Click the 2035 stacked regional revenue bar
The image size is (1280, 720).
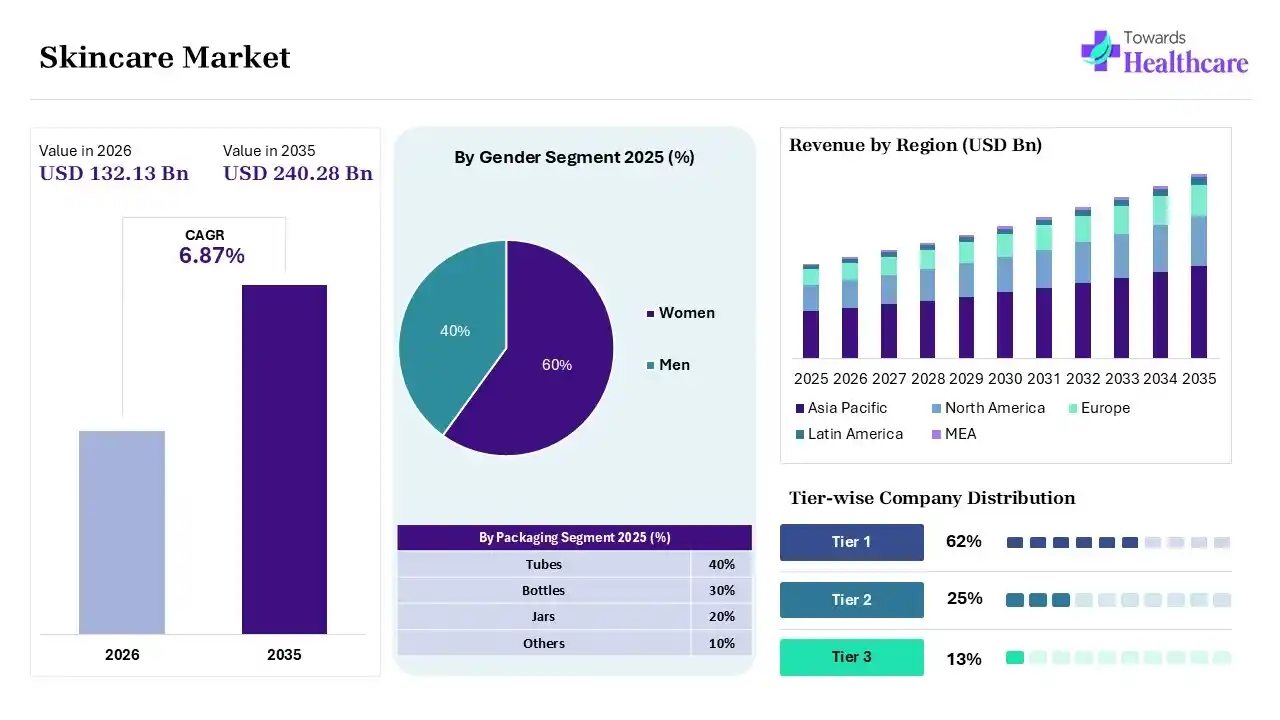(1199, 266)
